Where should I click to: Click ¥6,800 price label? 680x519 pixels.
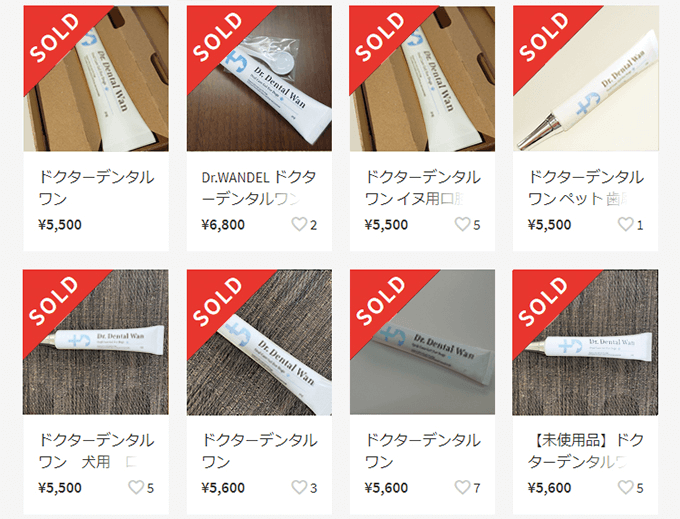[x=223, y=225]
